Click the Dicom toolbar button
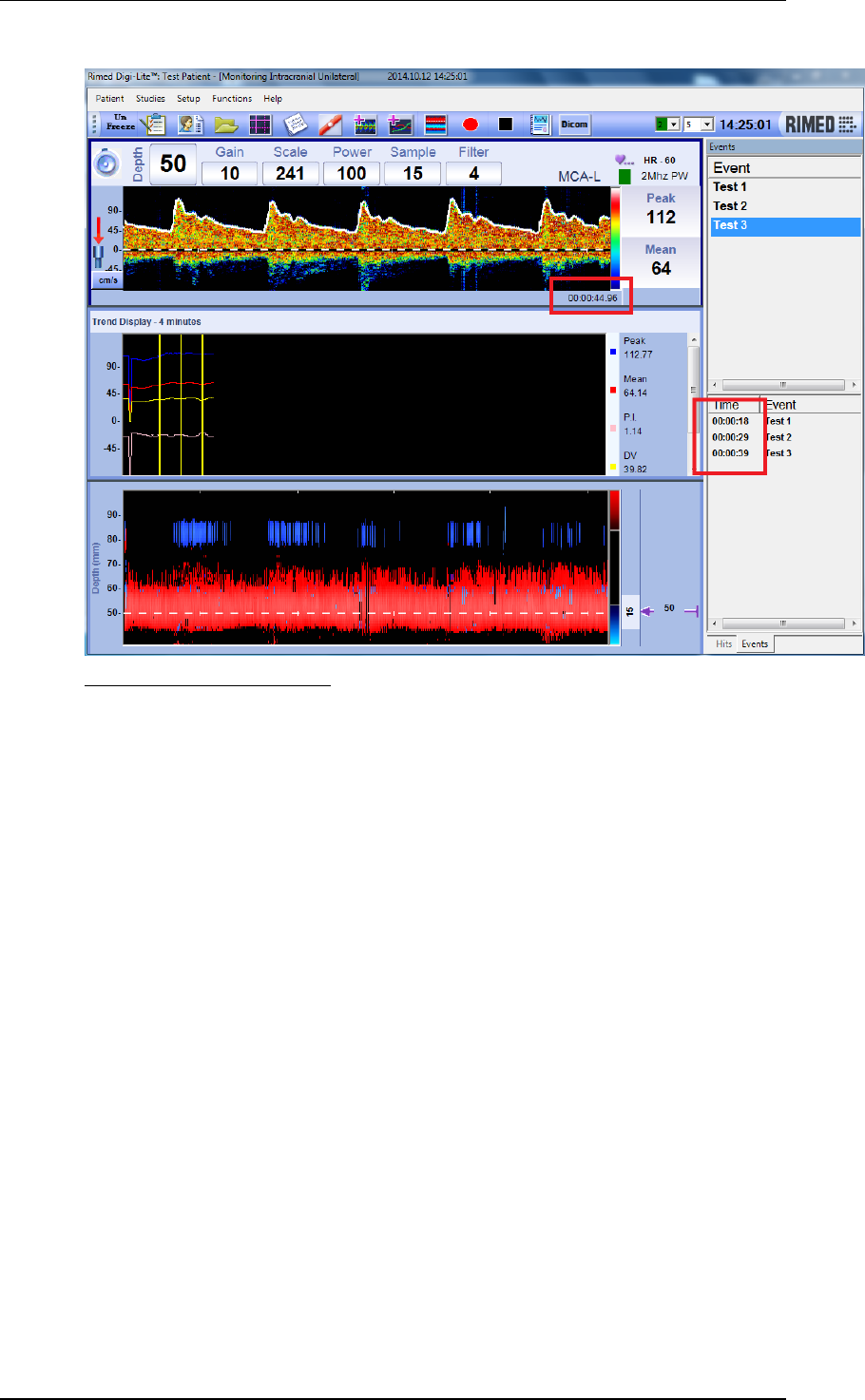Image resolution: width=865 pixels, height=1400 pixels. click(574, 125)
